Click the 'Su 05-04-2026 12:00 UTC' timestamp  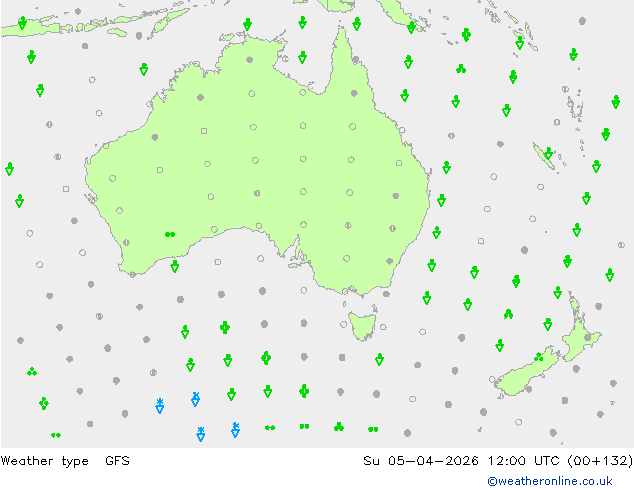(461, 460)
